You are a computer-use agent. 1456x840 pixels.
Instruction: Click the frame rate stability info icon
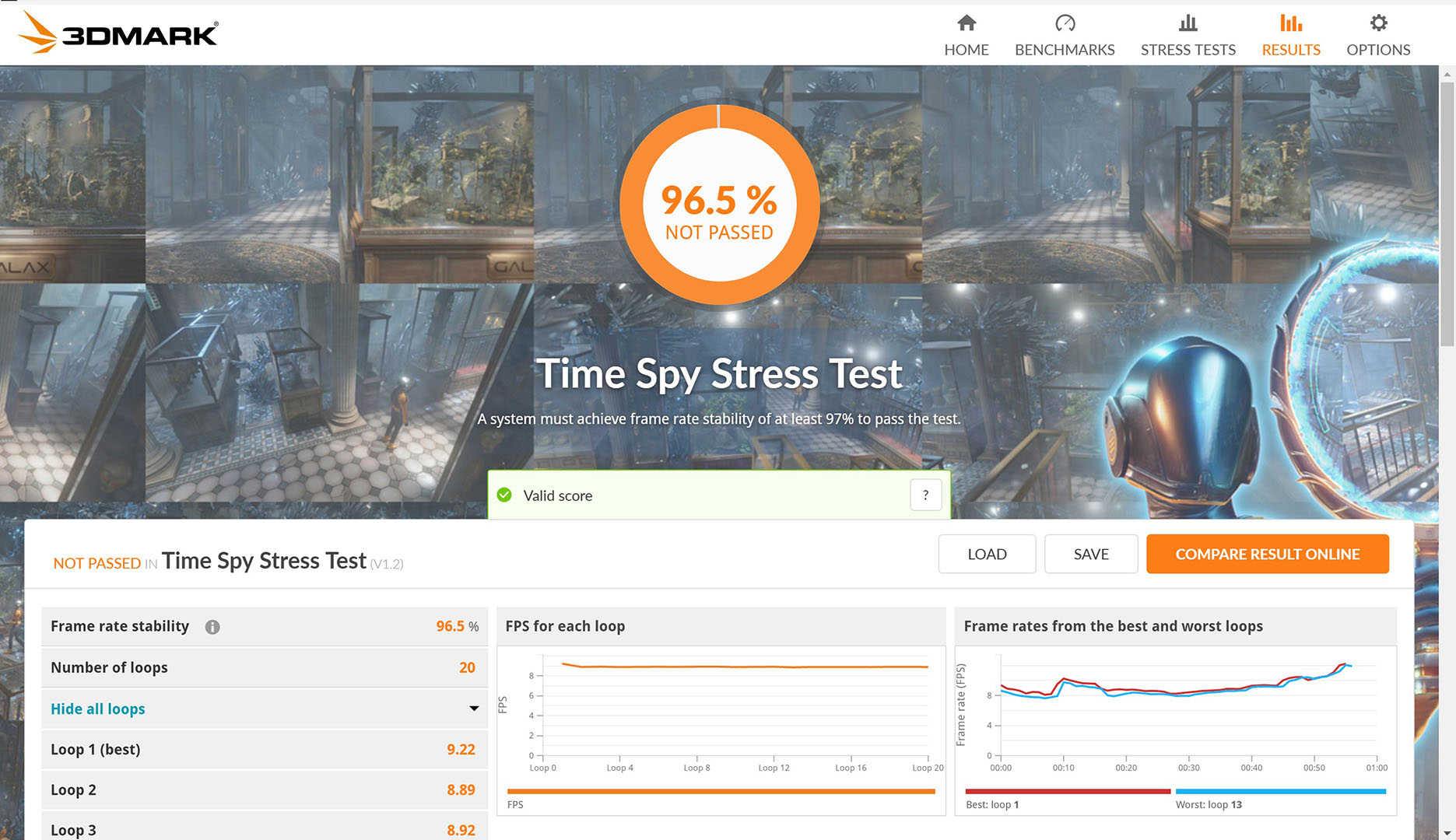pos(212,627)
